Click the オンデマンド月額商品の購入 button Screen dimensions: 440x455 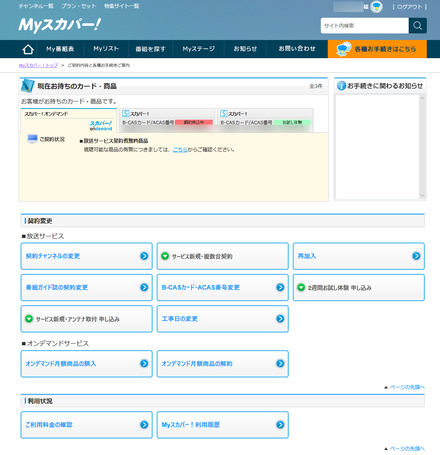[x=87, y=363]
